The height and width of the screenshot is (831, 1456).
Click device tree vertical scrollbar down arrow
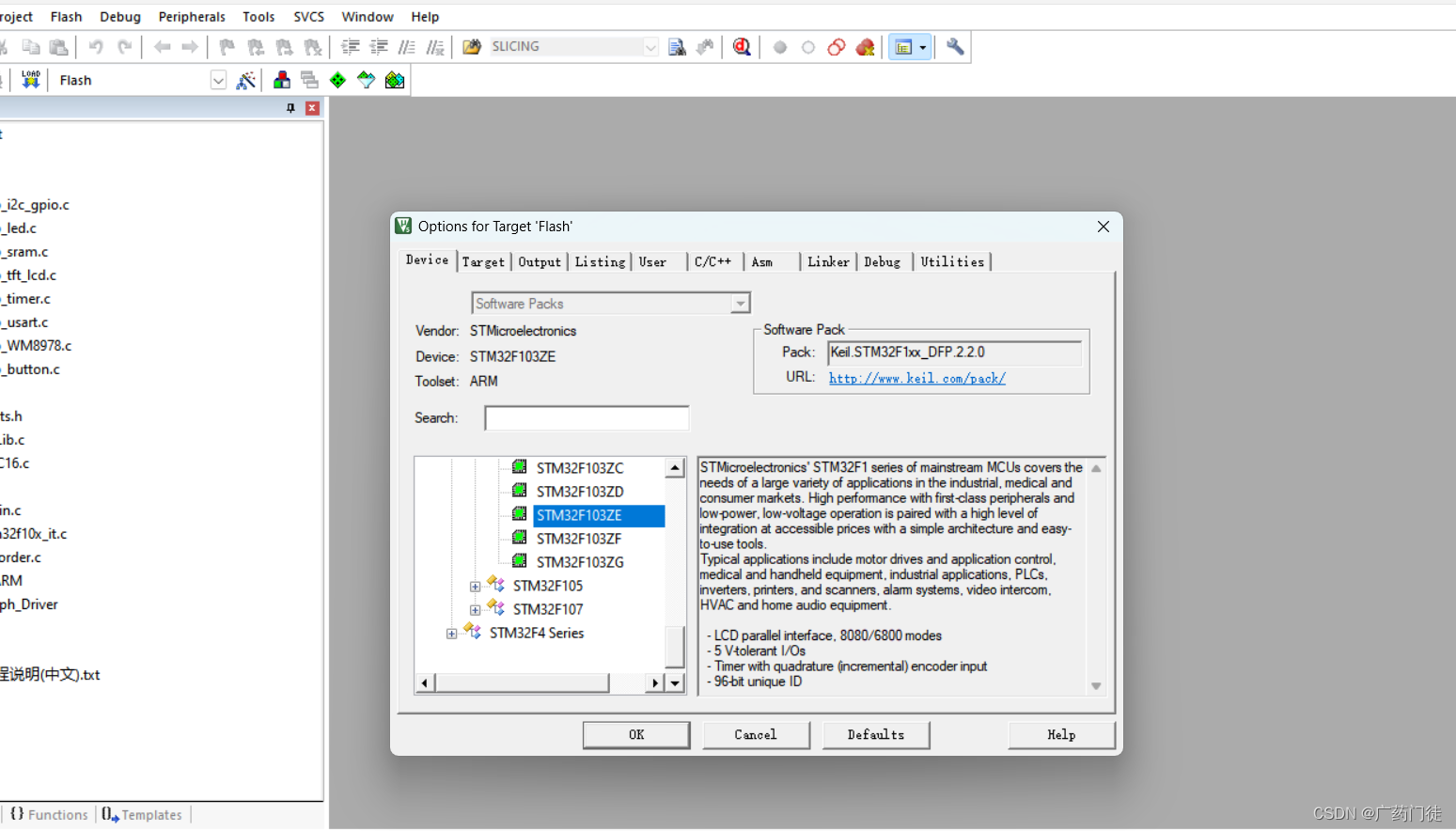tap(675, 683)
